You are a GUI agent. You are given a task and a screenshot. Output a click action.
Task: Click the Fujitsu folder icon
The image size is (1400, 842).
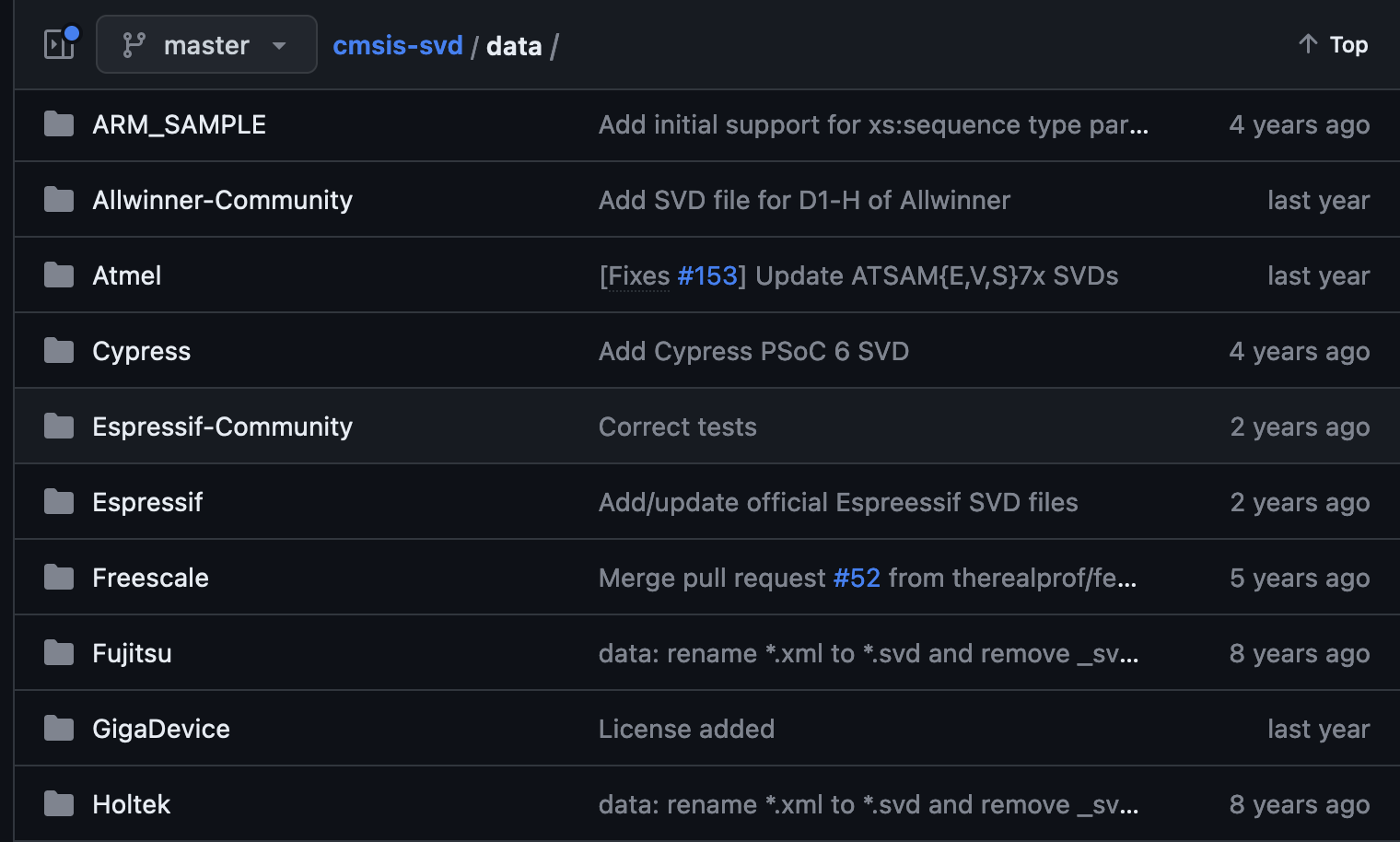pyautogui.click(x=59, y=653)
